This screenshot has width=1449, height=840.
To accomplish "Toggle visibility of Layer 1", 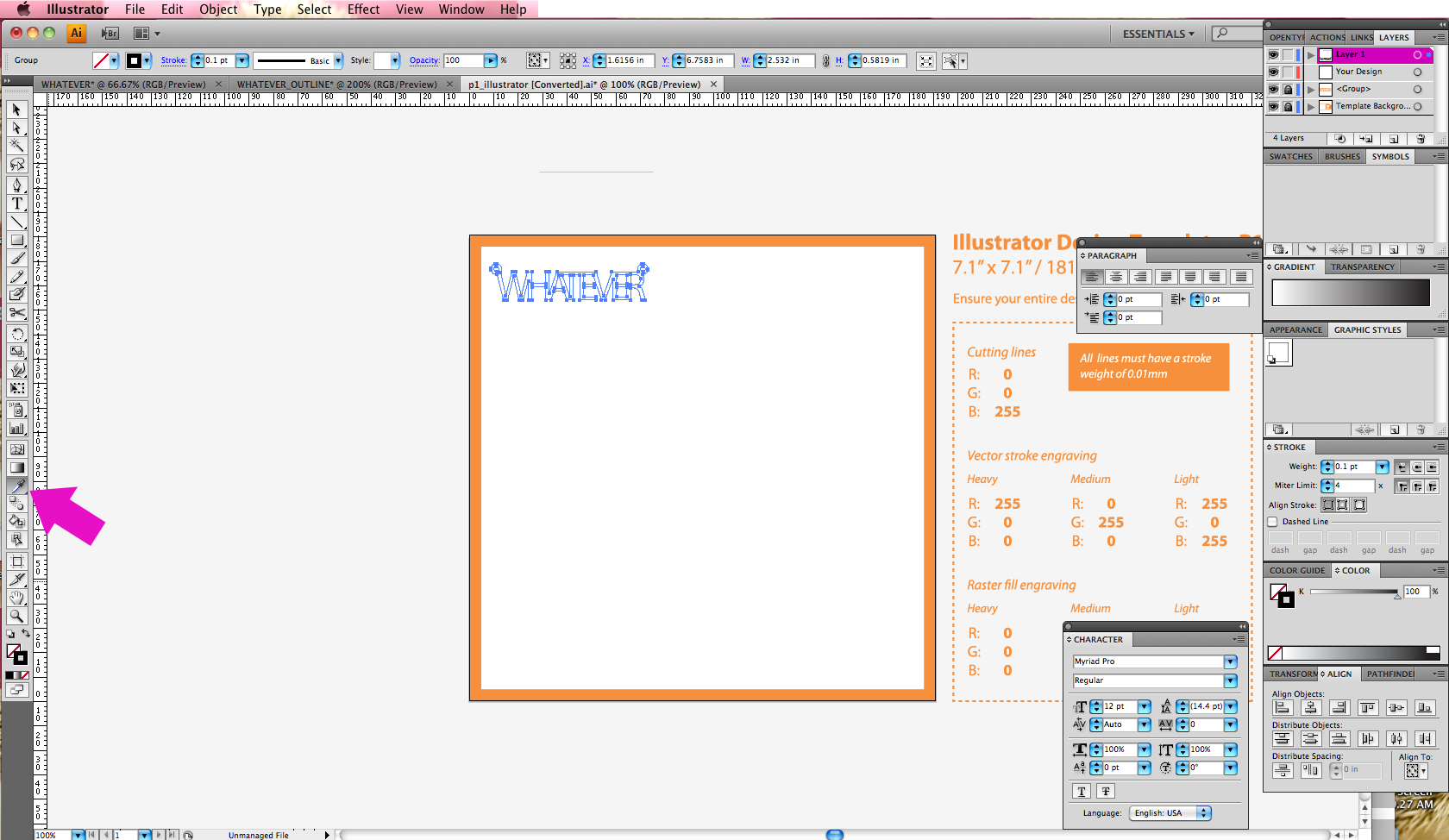I will tap(1273, 54).
